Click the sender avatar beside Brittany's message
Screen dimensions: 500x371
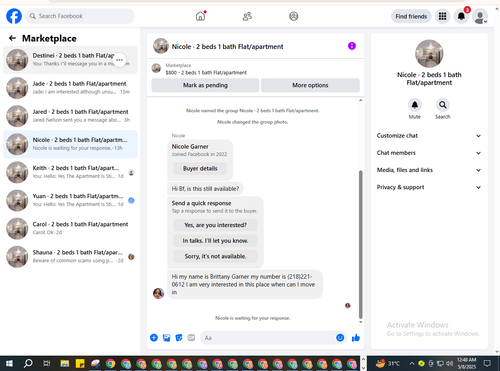[x=158, y=293]
